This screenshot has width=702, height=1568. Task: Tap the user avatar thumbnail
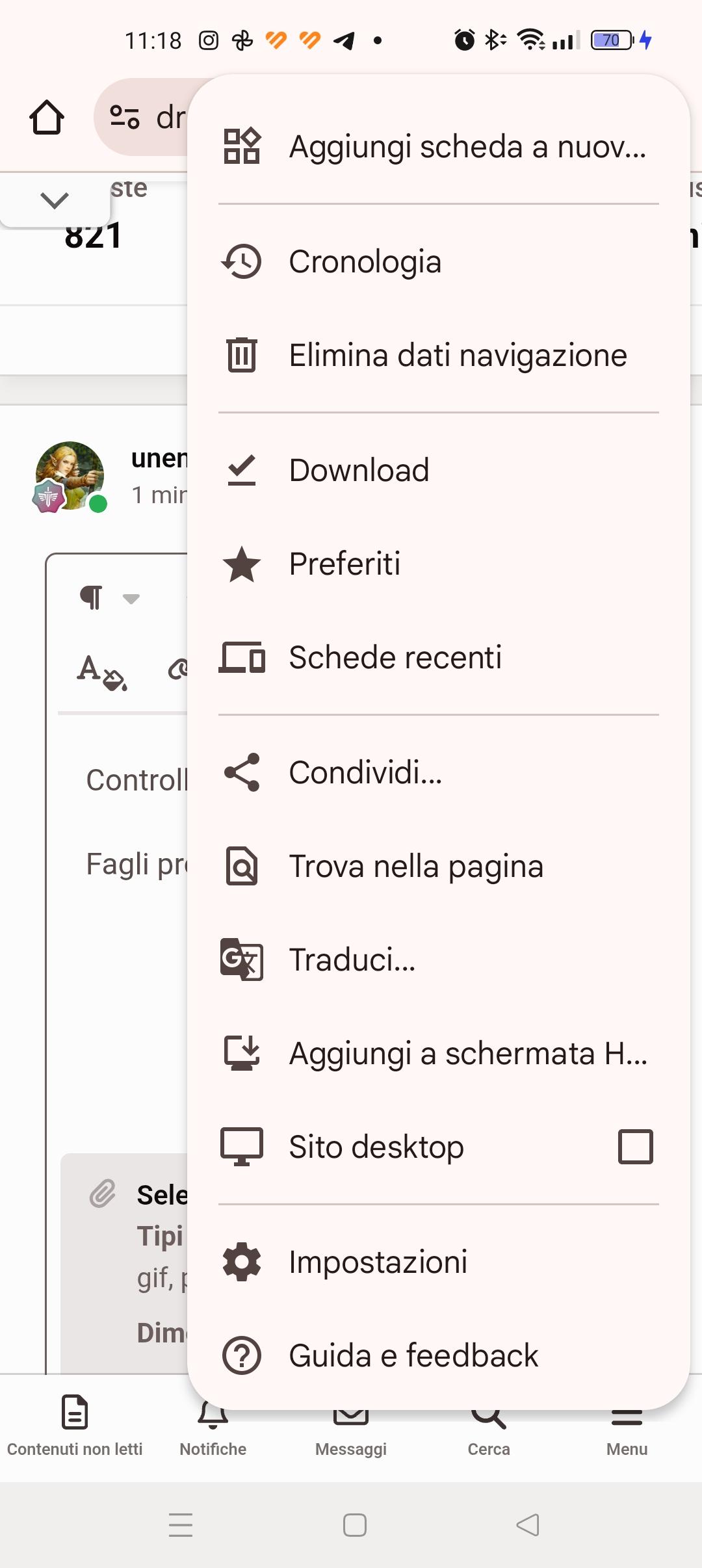70,476
